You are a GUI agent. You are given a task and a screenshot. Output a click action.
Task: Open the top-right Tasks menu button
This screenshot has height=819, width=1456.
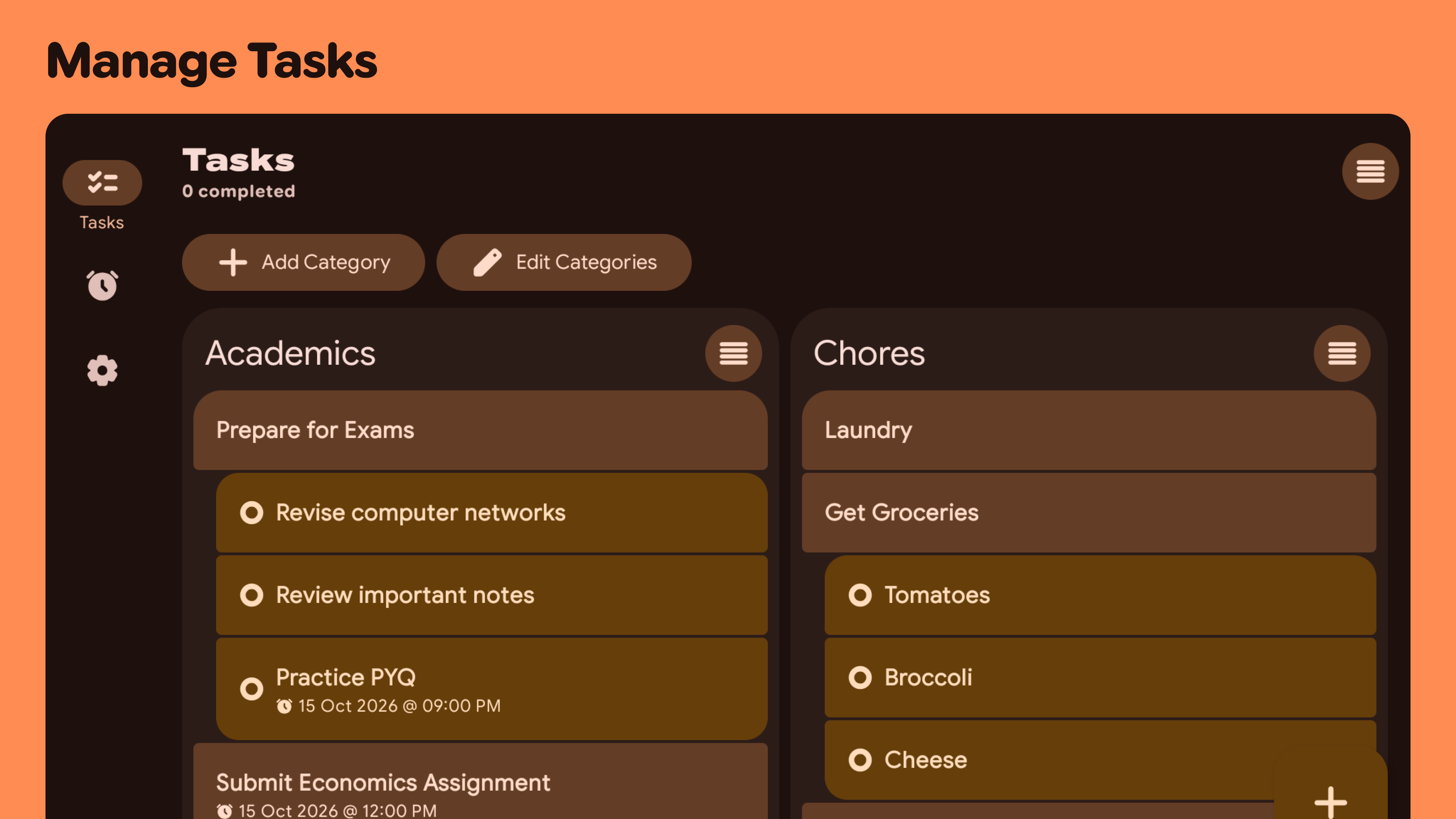click(x=1370, y=171)
